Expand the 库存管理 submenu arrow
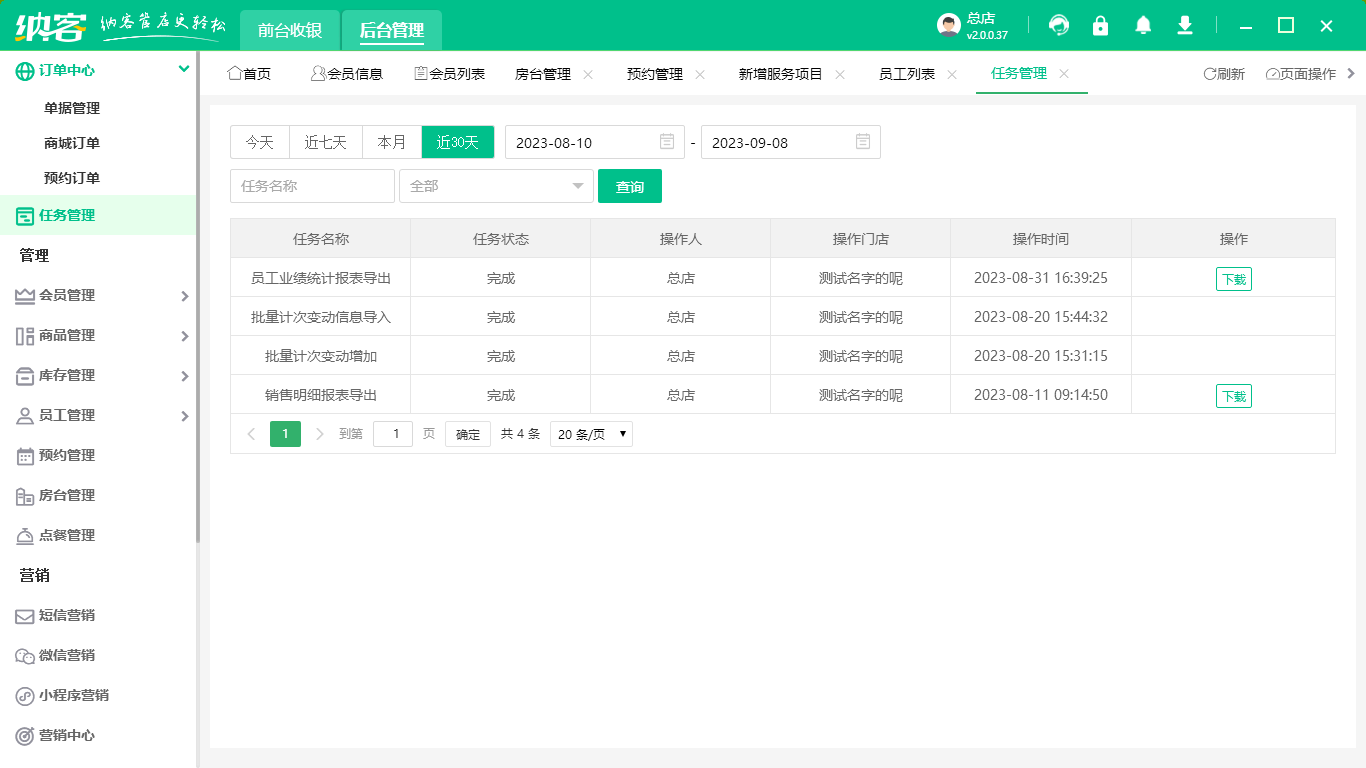Screen dimensions: 1366x768 pos(185,376)
